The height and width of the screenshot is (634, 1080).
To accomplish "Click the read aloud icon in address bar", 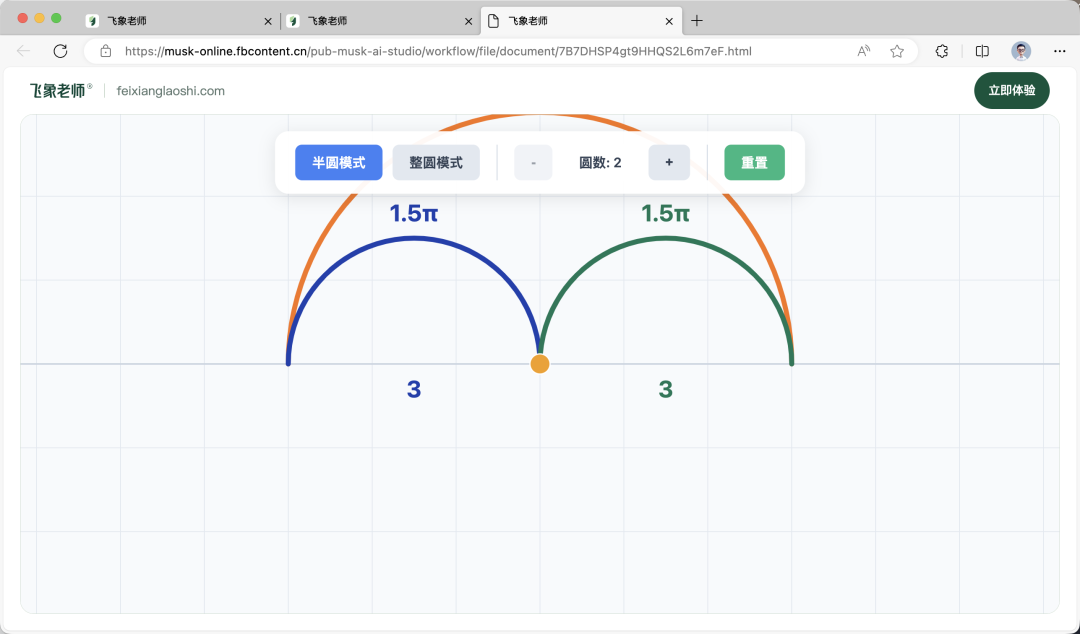I will pyautogui.click(x=863, y=51).
